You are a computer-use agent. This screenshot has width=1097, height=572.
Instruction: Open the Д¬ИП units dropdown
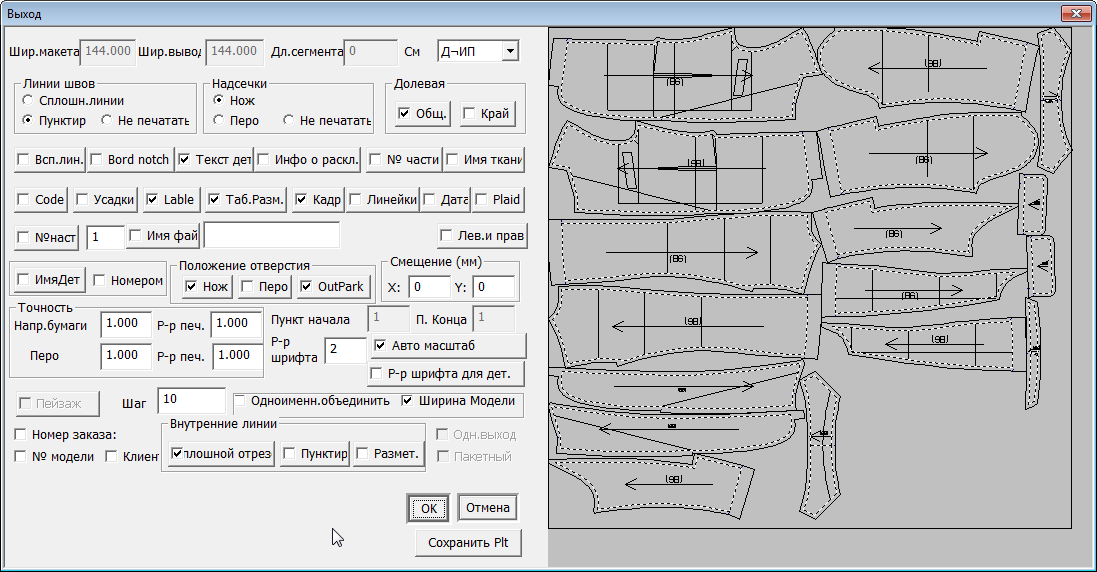pos(510,51)
